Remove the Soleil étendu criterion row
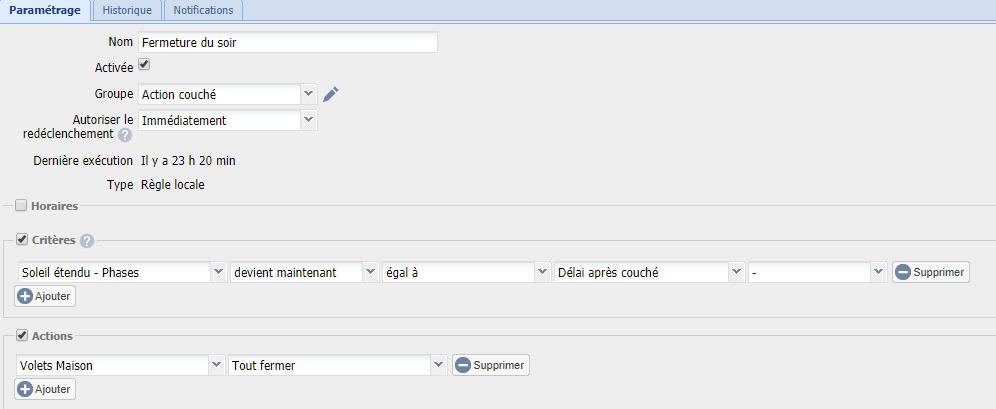Screen dimensions: 996x409 point(931,272)
